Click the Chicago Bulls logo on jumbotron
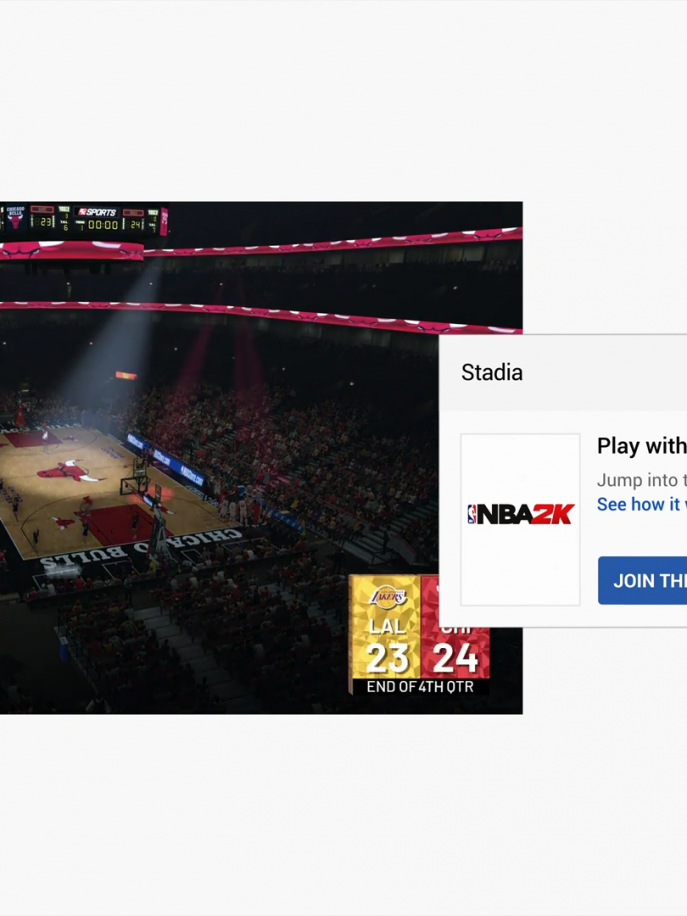This screenshot has height=916, width=687. pos(15,217)
